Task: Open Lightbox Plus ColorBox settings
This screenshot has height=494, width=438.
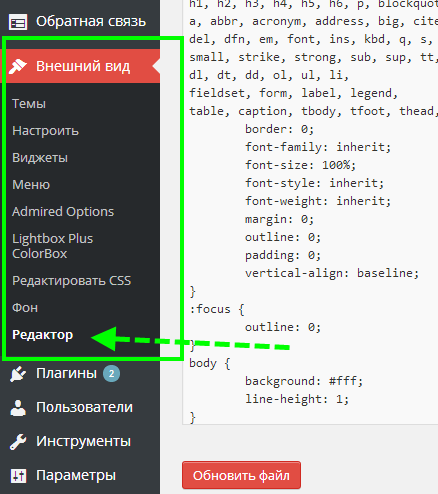Action: point(52,246)
